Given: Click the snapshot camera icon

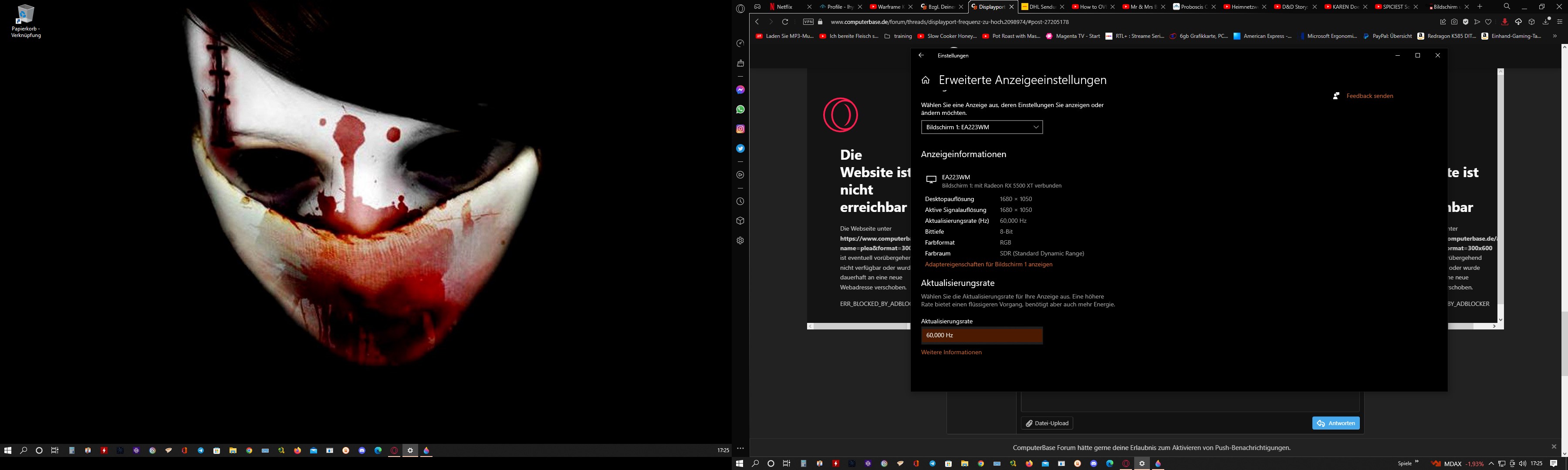Looking at the screenshot, I should (1454, 22).
